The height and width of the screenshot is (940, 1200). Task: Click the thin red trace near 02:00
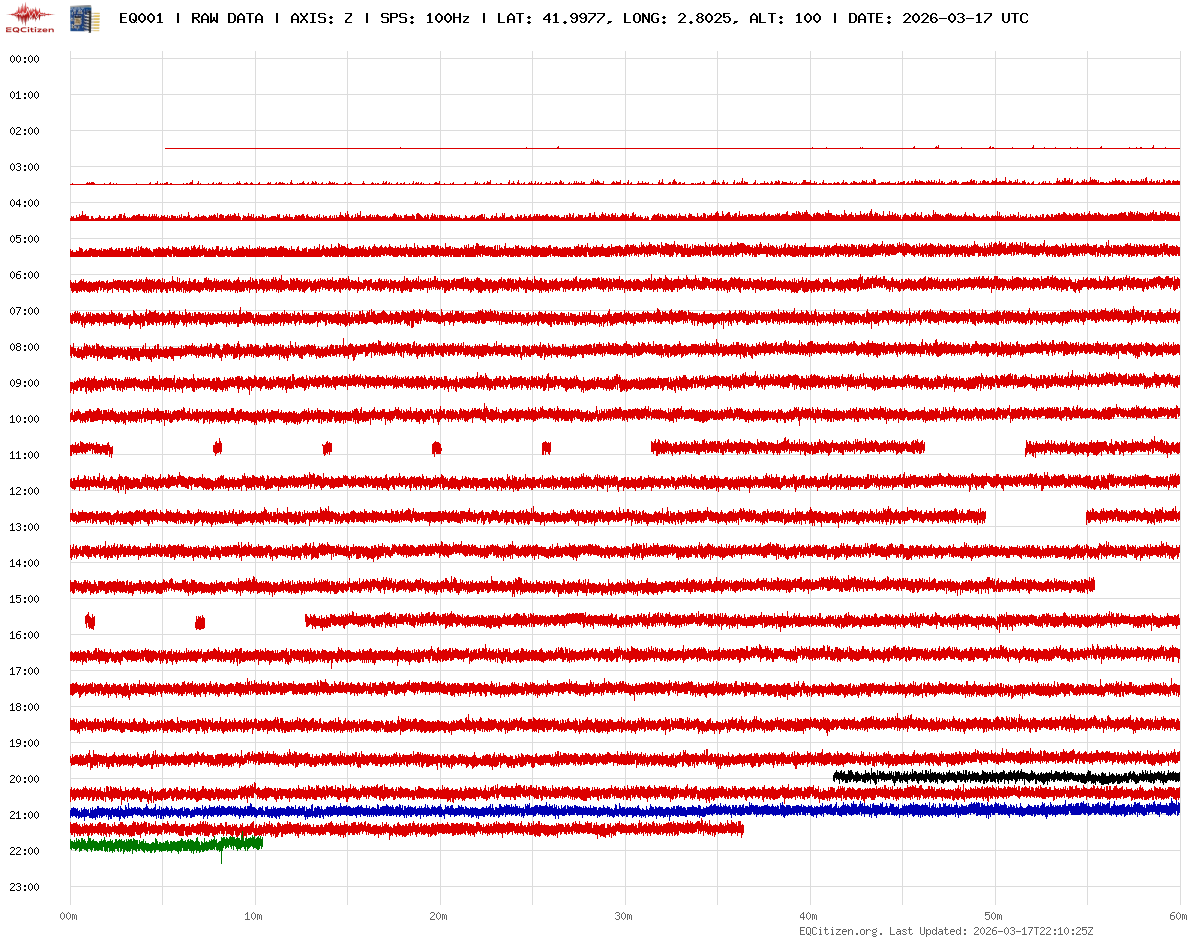point(600,148)
